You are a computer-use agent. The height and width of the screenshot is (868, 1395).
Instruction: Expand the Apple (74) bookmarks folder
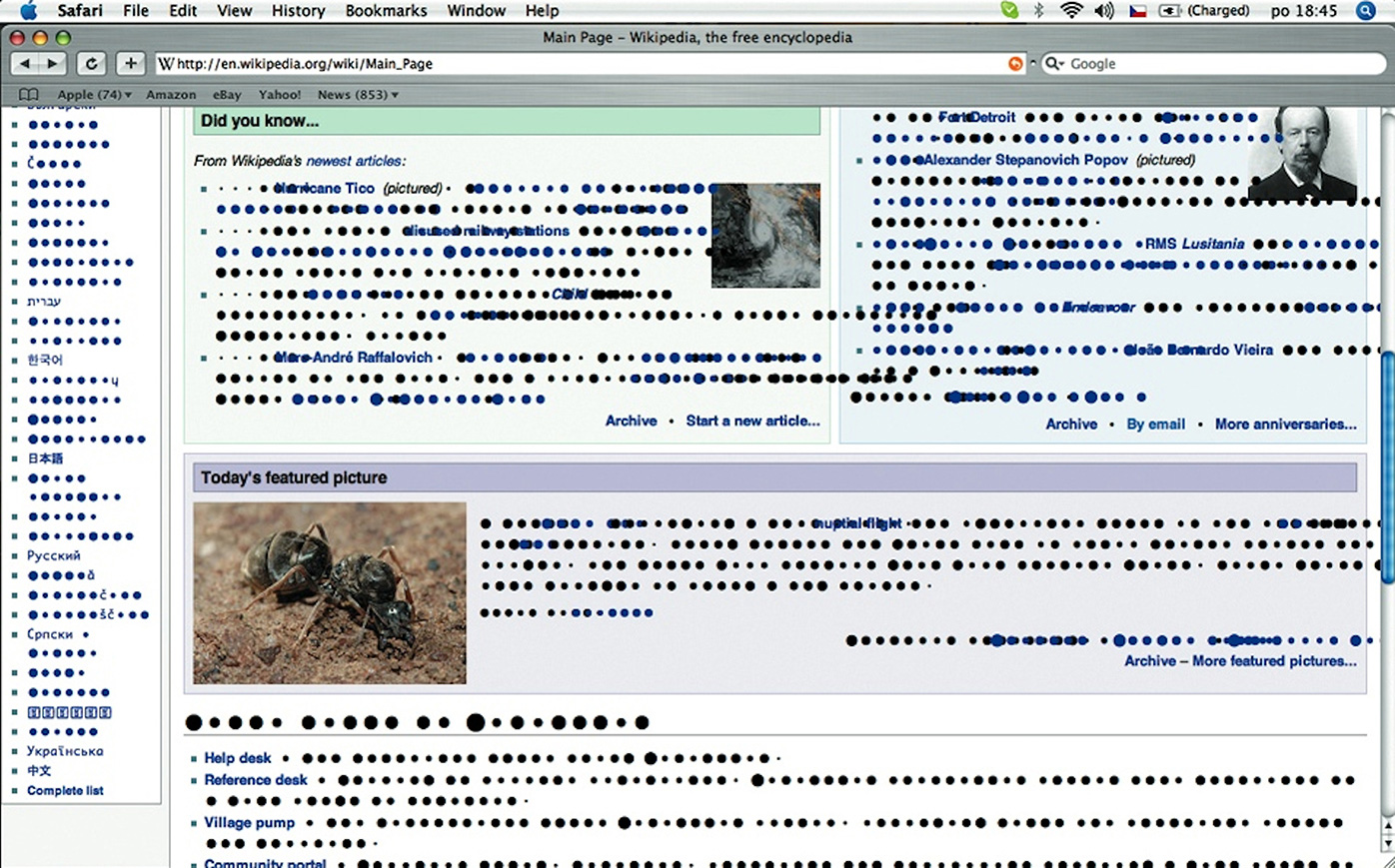click(94, 95)
